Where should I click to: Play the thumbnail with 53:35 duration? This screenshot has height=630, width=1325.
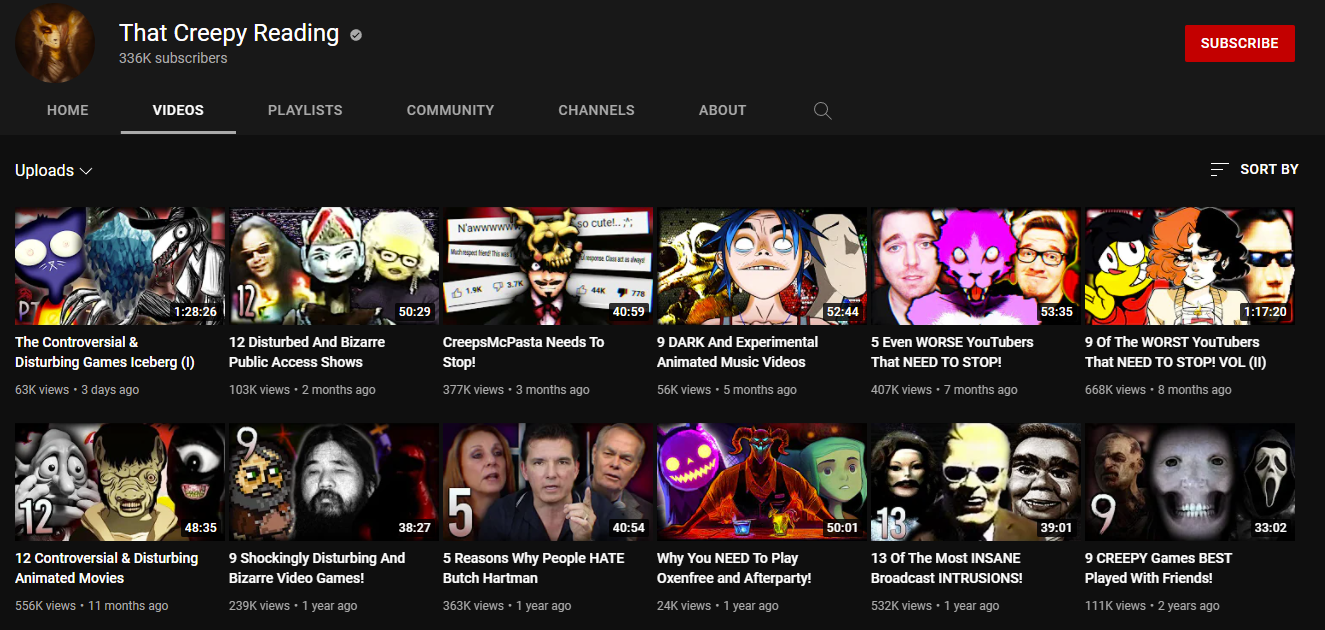(x=976, y=267)
